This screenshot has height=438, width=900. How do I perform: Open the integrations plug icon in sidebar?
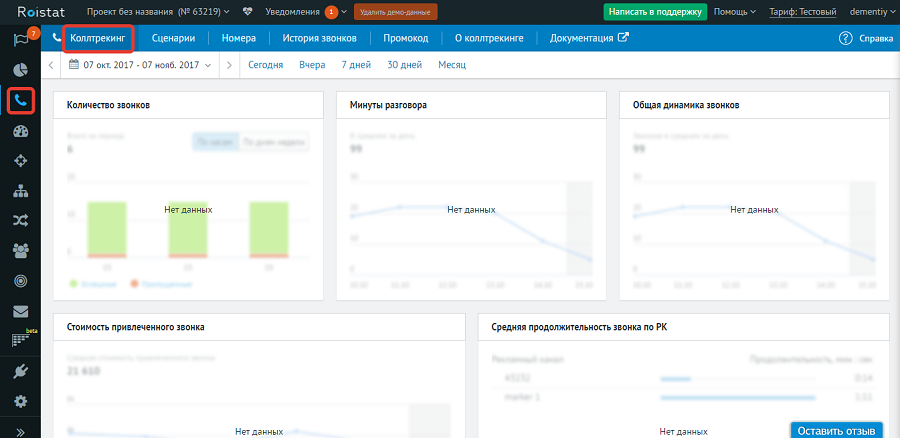(x=20, y=371)
